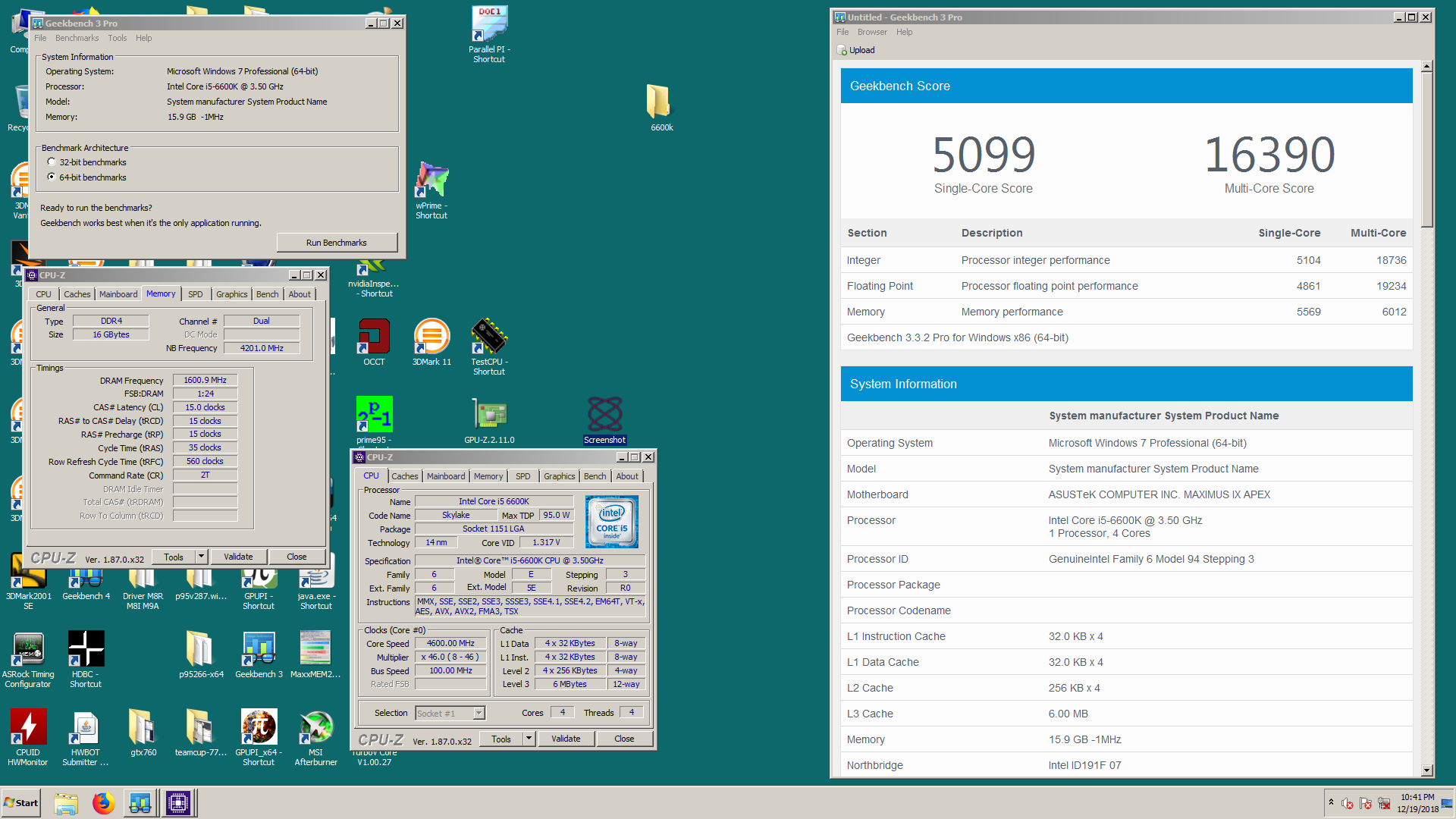Click Firefox in the taskbar

pos(103,802)
